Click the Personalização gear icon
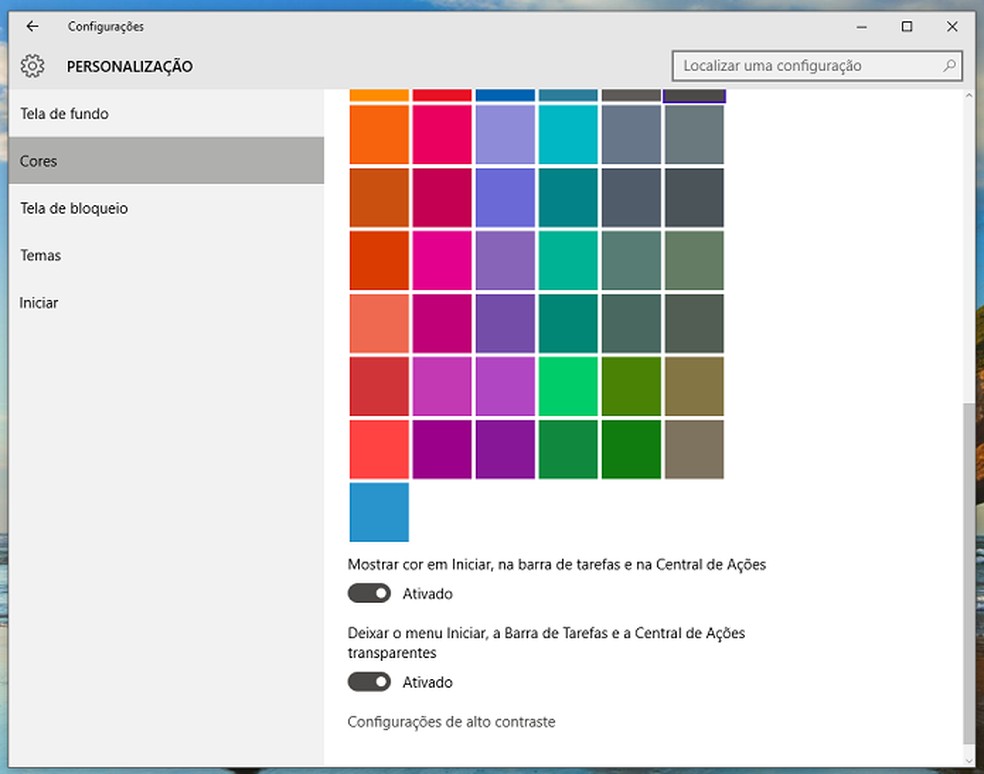 pyautogui.click(x=32, y=67)
